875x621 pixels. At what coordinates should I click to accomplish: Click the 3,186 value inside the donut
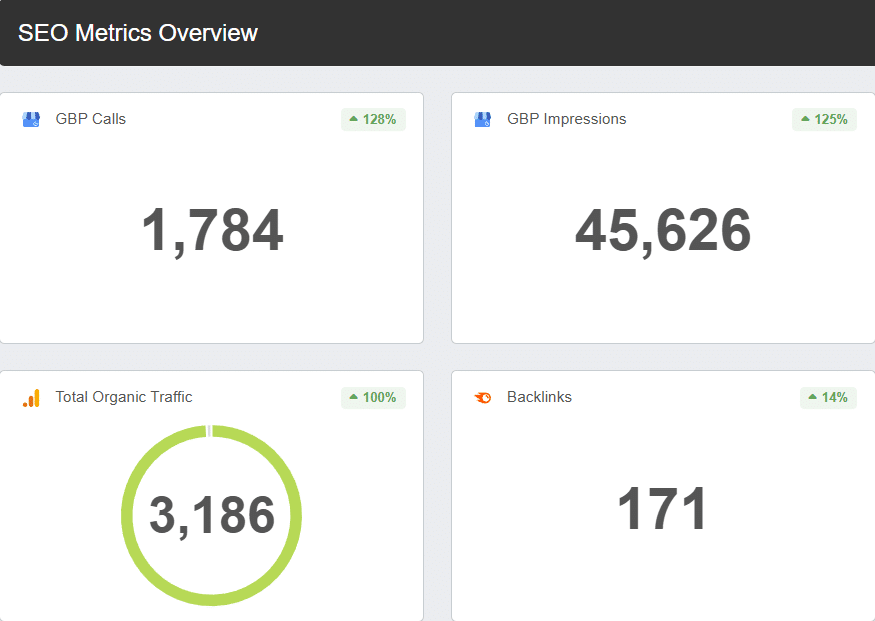(x=212, y=515)
